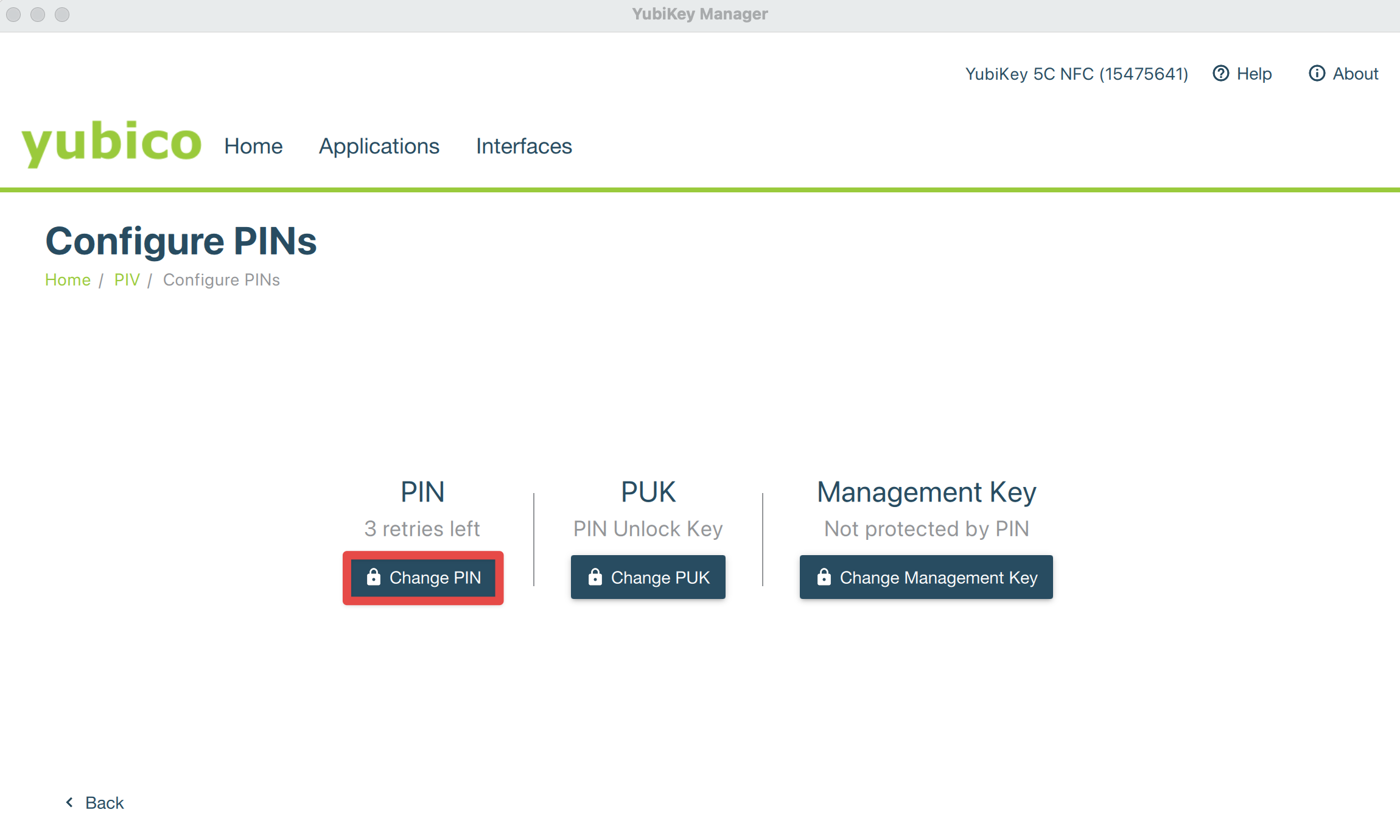
Task: Open the Applications menu
Action: pos(379,146)
